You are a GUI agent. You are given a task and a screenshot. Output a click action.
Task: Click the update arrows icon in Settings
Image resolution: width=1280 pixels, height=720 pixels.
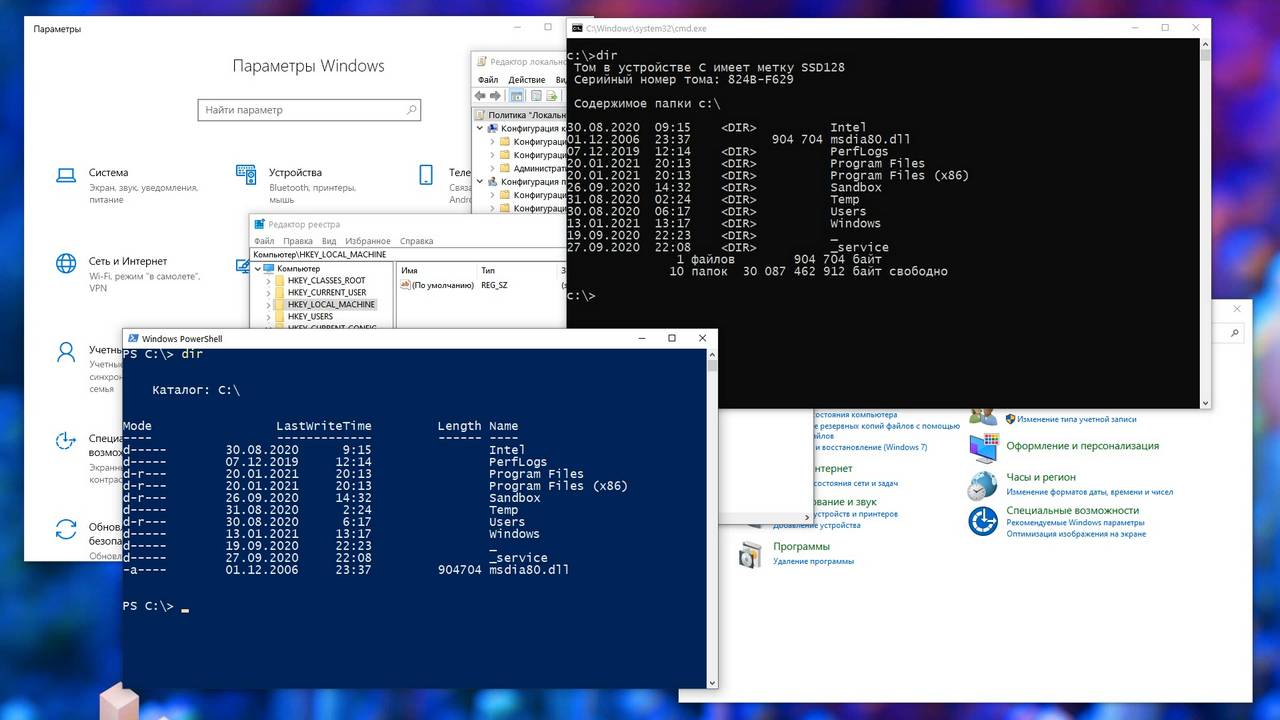tap(66, 529)
